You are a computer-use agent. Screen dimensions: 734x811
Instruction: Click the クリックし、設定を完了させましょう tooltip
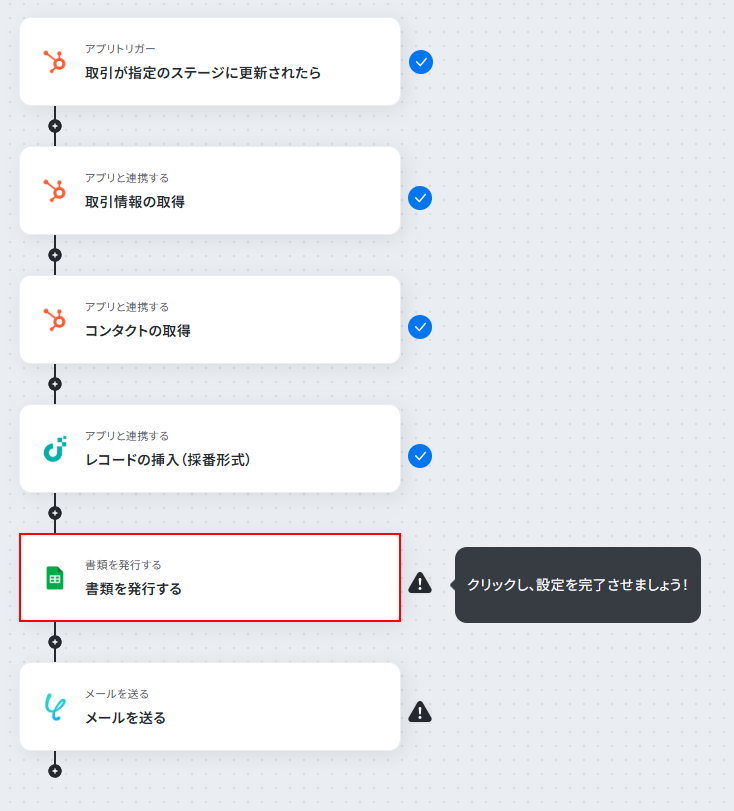point(577,585)
